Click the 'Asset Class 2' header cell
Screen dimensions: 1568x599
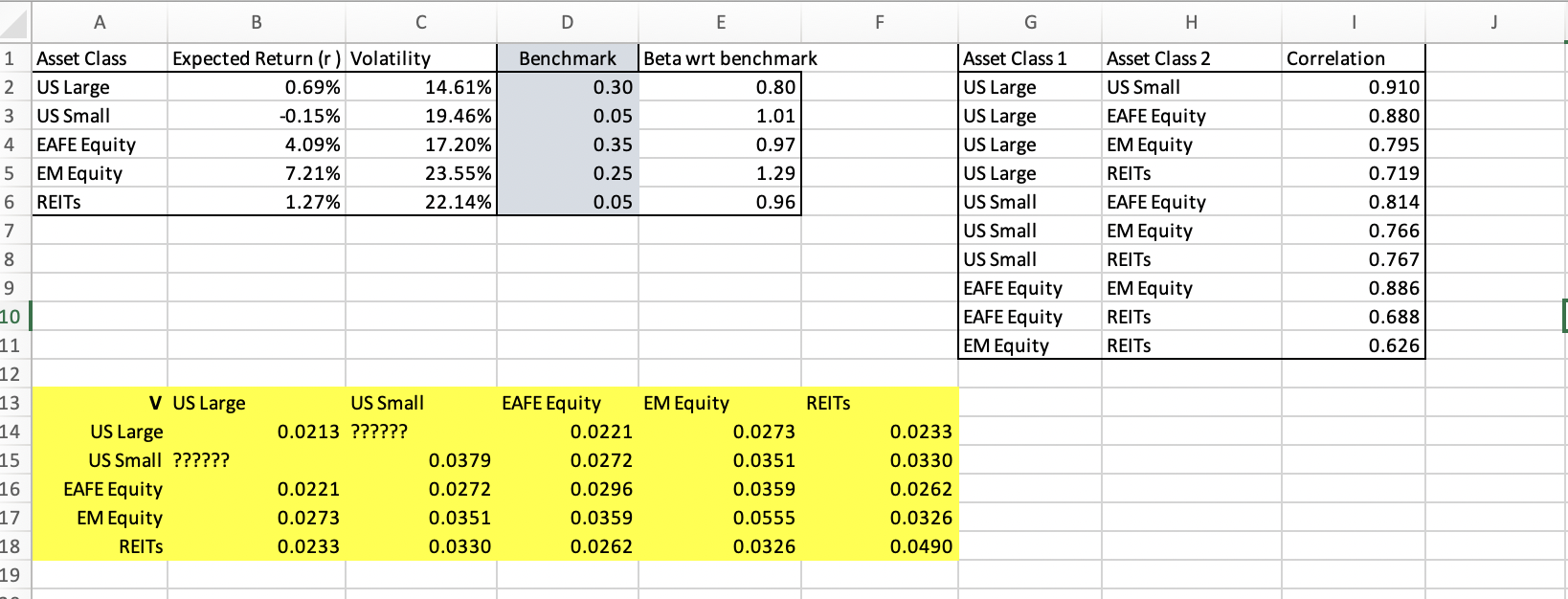[x=1192, y=58]
